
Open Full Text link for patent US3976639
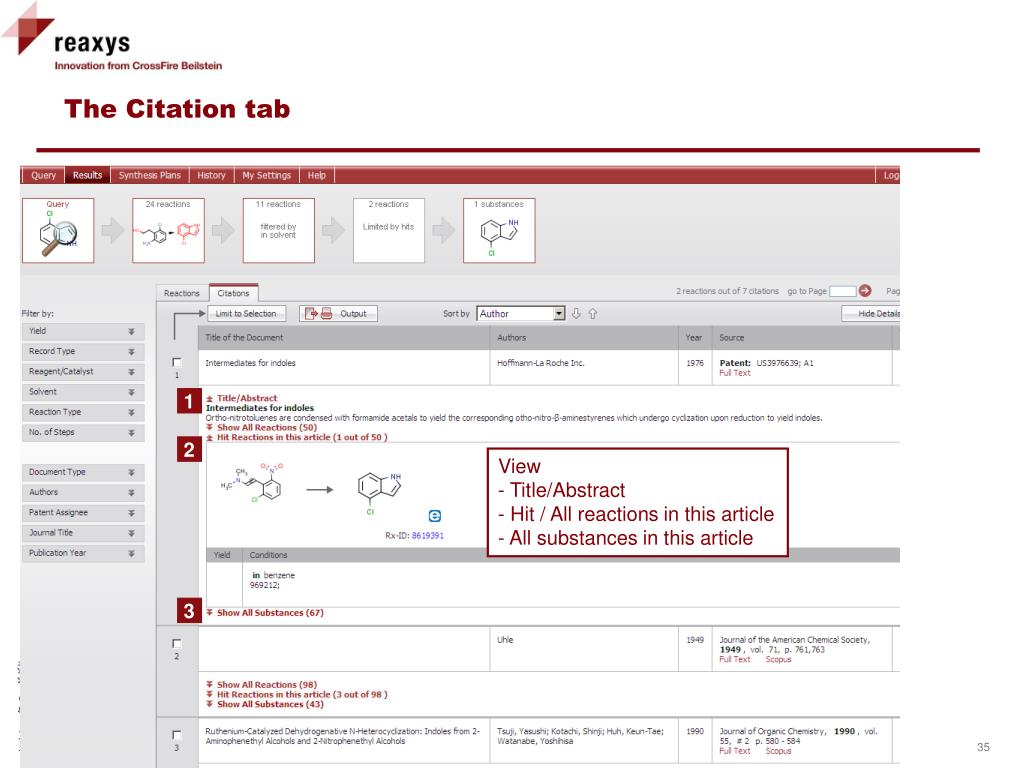735,373
